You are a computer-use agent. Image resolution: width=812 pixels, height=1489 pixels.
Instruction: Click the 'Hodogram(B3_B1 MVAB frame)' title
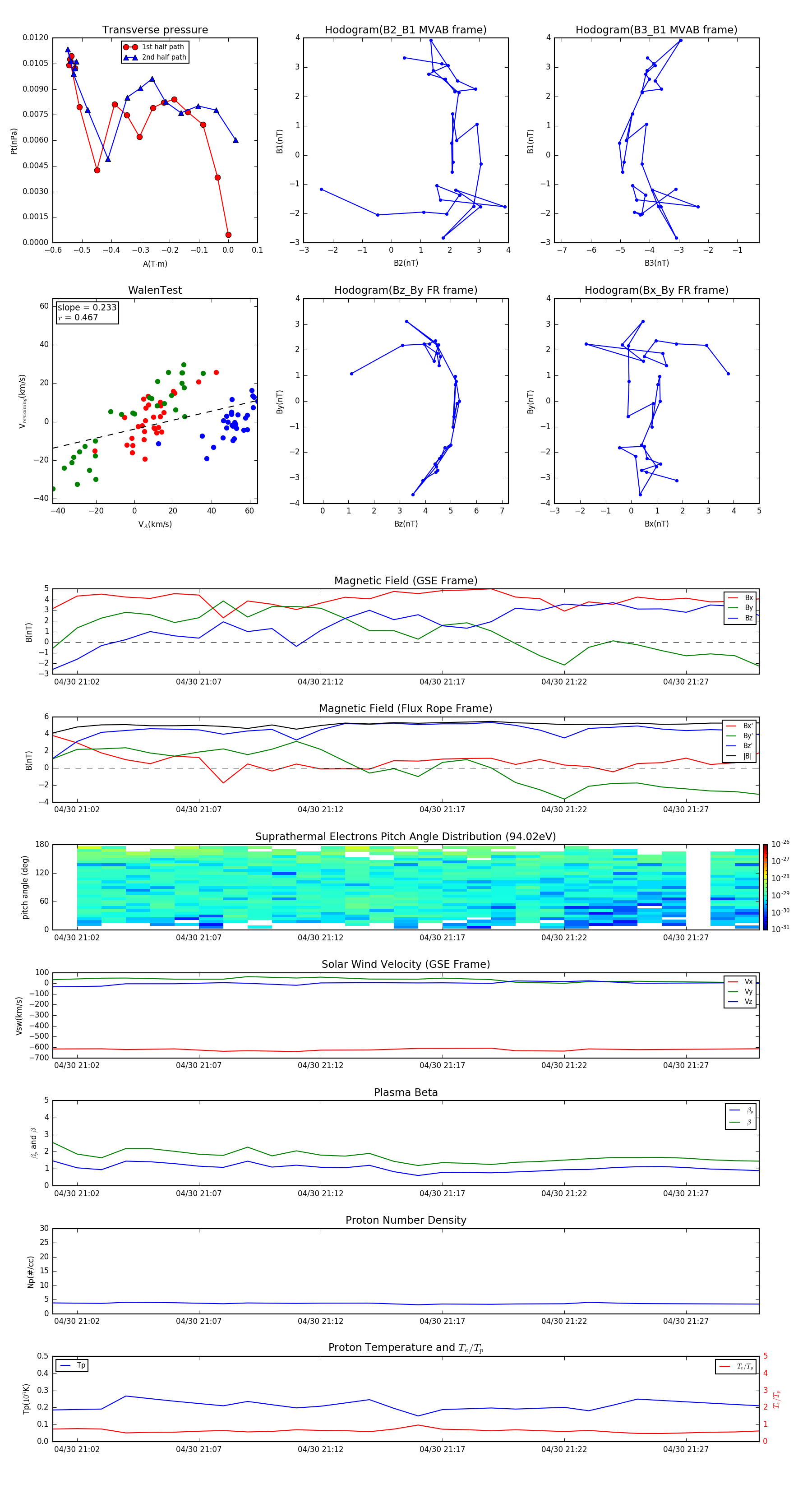point(656,29)
